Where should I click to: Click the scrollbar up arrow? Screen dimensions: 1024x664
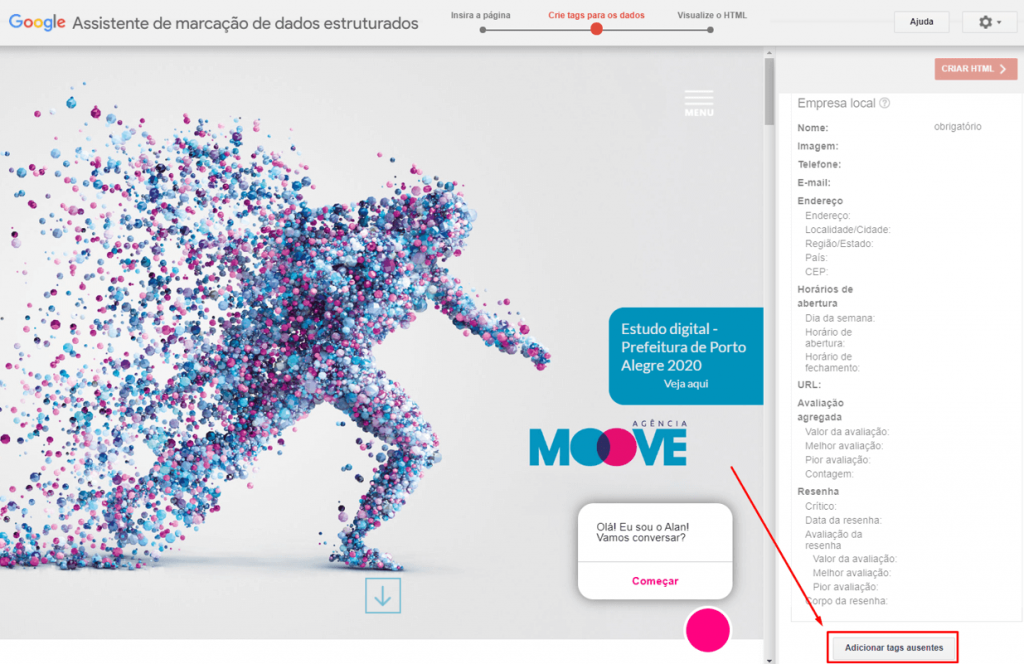click(769, 53)
